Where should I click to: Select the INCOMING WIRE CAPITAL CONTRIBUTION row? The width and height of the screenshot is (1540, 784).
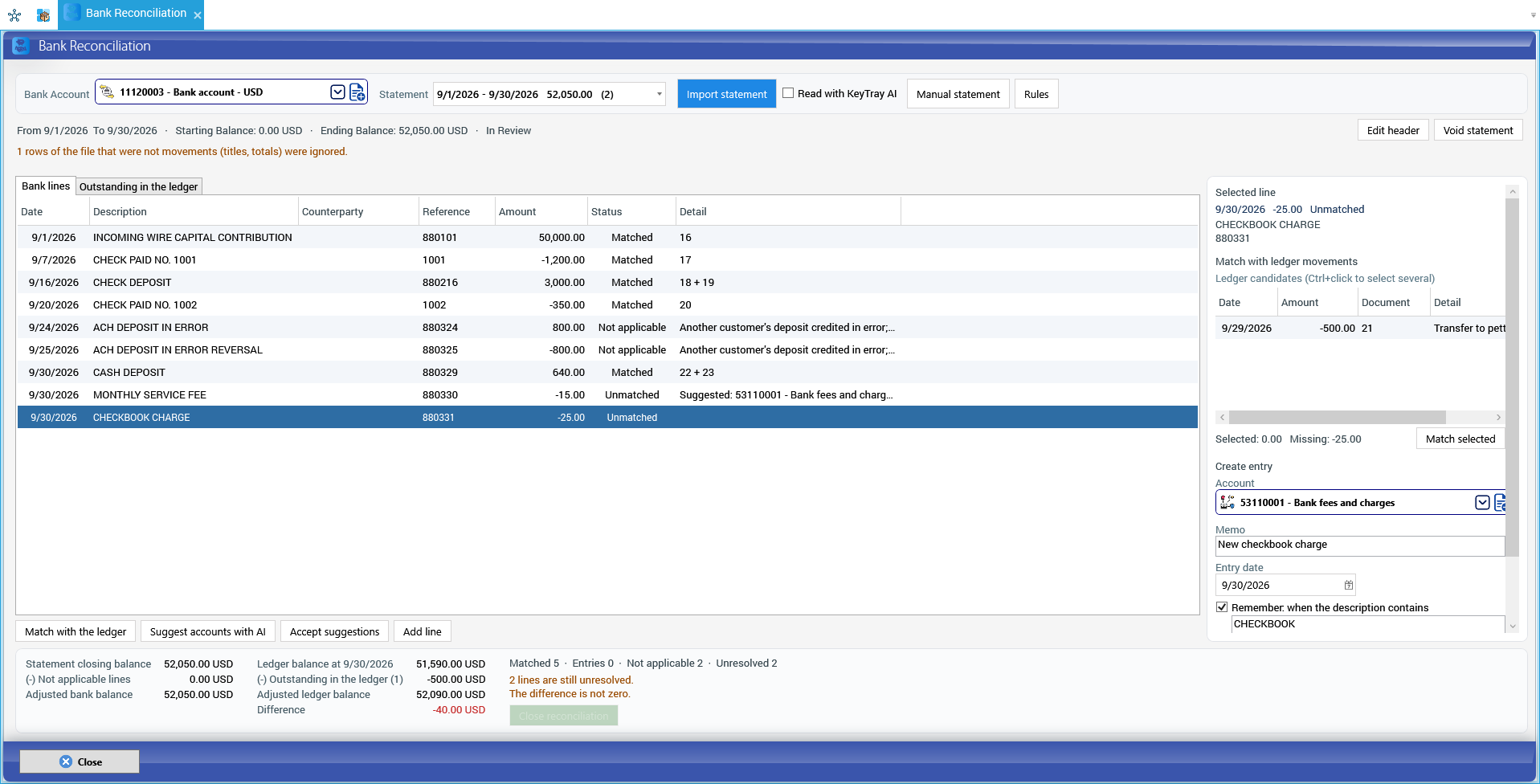pyautogui.click(x=607, y=237)
